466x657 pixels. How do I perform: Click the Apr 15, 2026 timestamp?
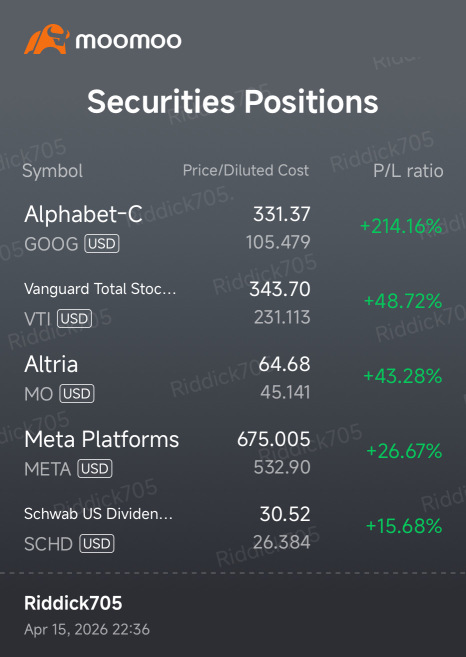[x=87, y=629]
